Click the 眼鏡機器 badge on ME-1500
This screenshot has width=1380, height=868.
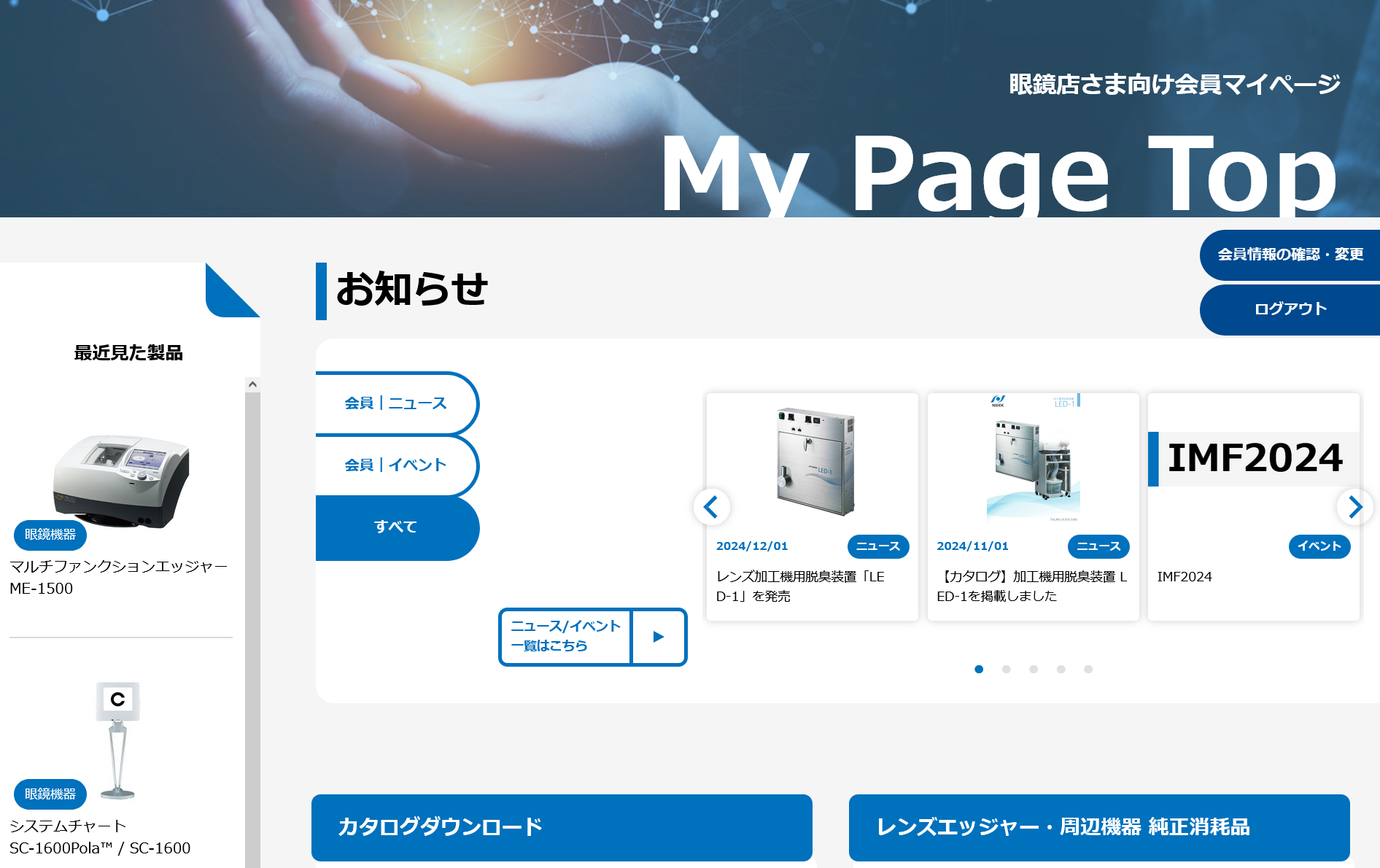[50, 535]
